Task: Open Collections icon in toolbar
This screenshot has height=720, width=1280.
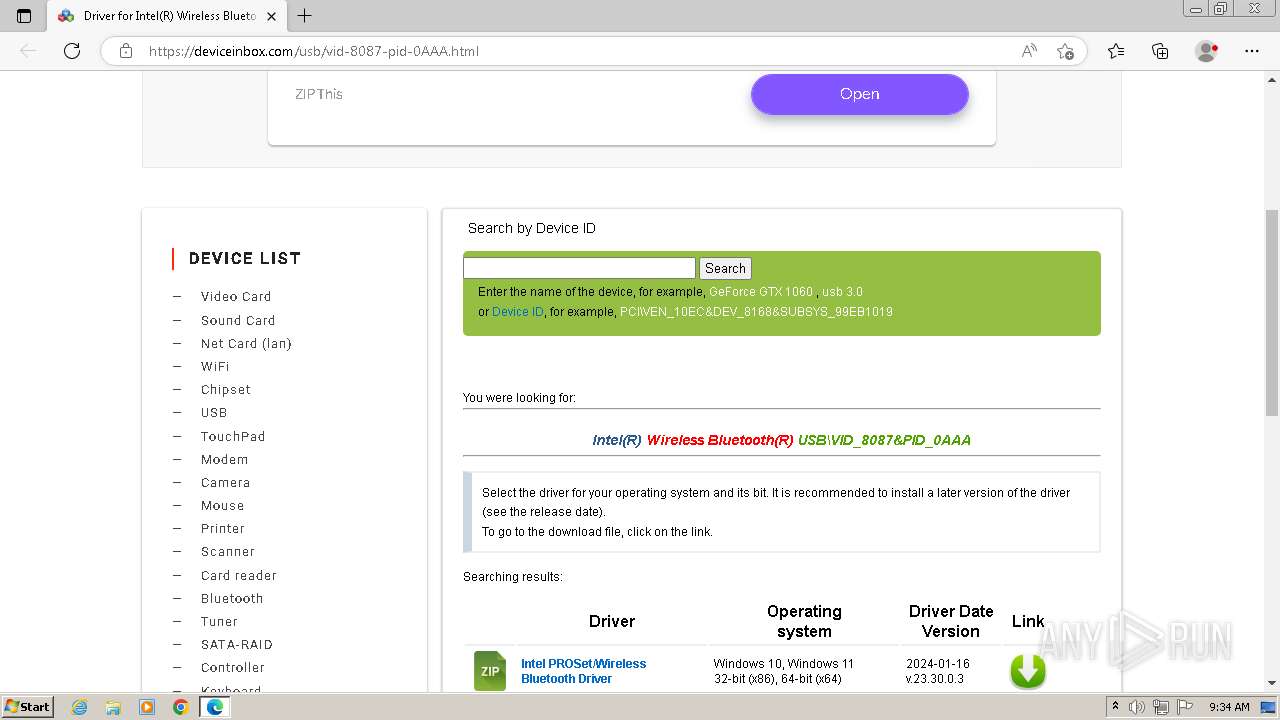Action: pyautogui.click(x=1160, y=51)
